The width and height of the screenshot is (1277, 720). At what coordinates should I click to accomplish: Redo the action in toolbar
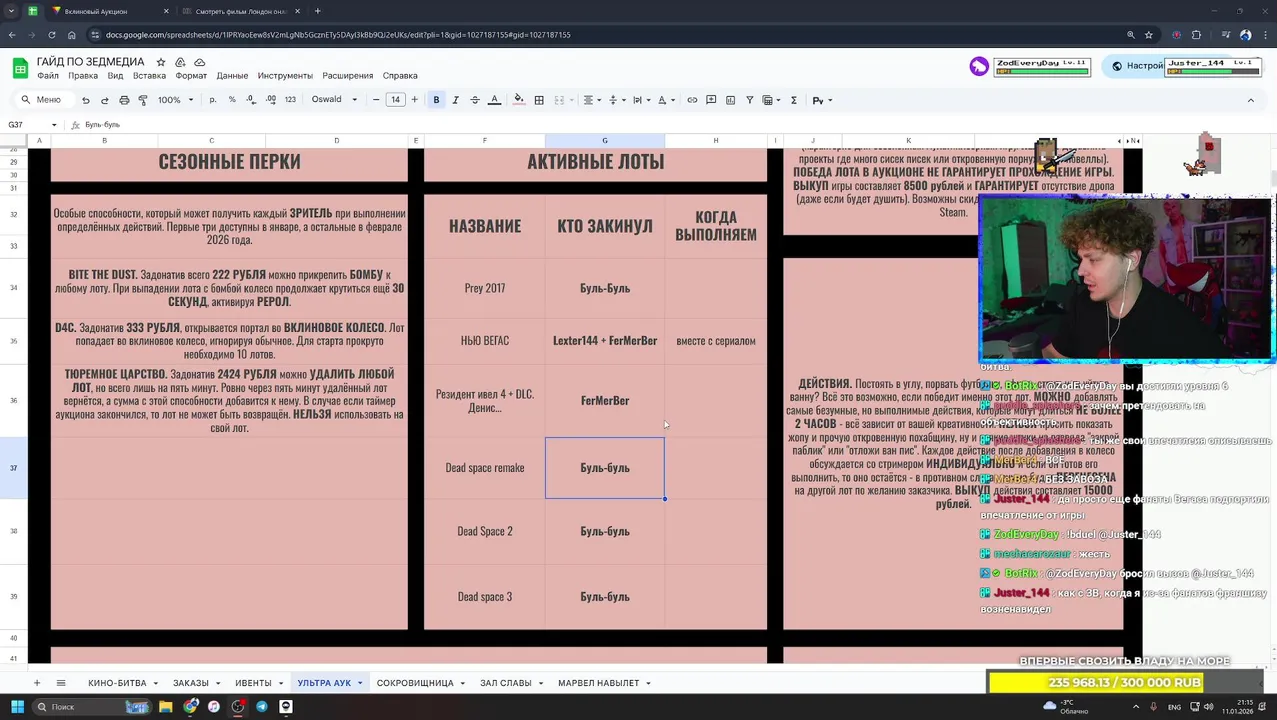point(104,100)
